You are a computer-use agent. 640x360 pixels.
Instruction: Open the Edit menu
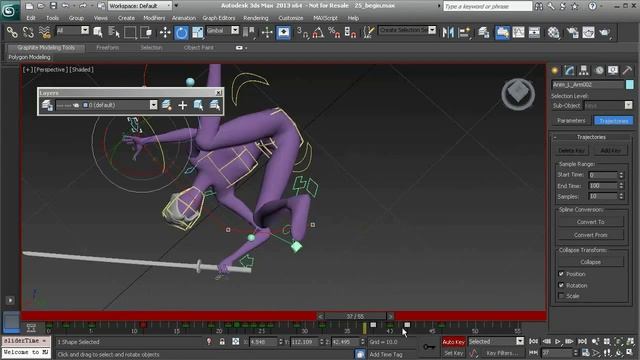[x=31, y=18]
